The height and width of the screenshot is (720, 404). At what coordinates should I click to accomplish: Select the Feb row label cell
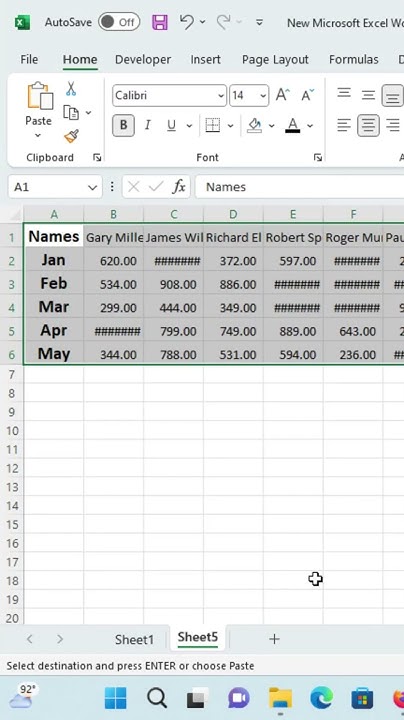(x=54, y=283)
